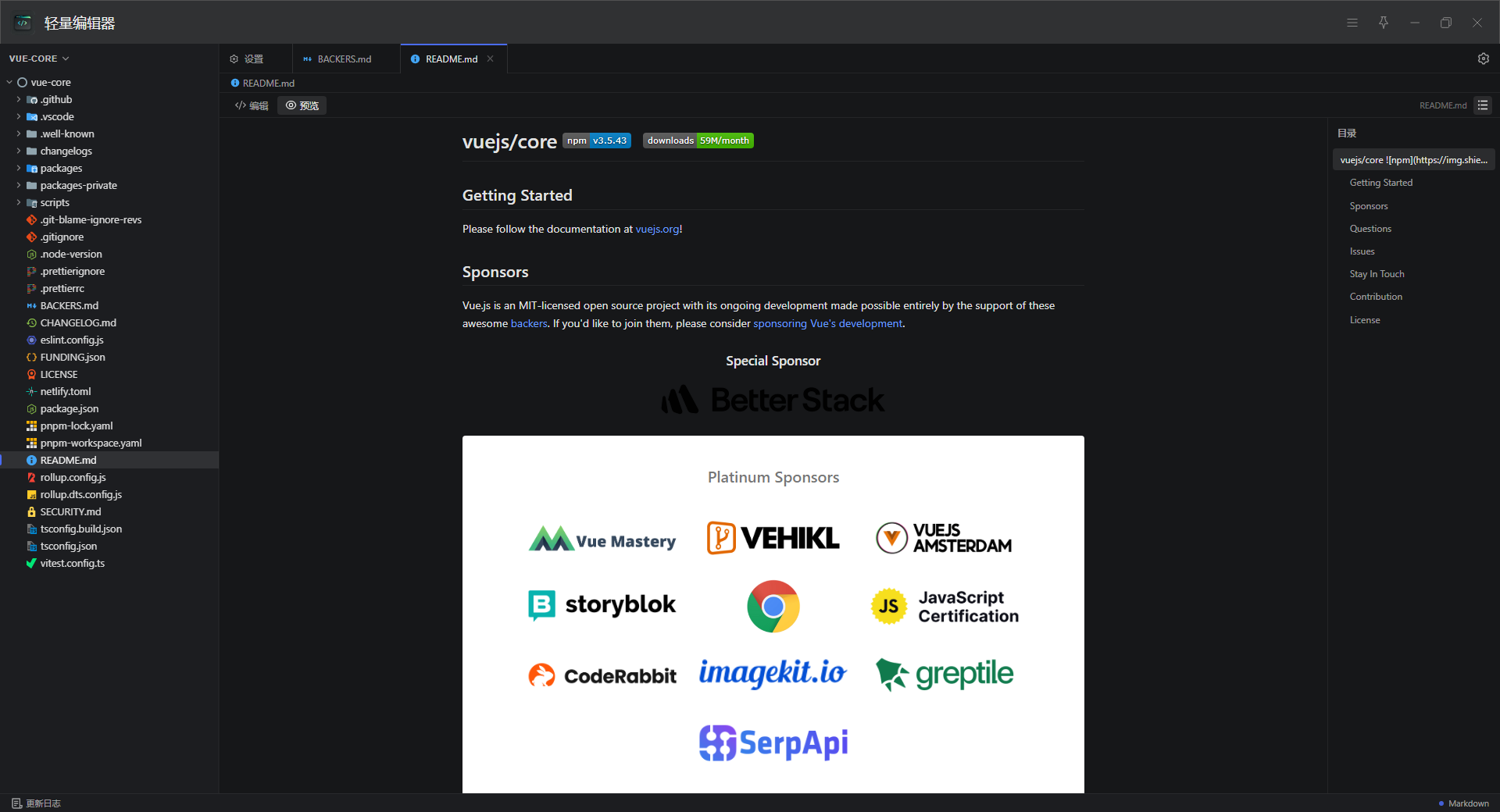1500x812 pixels.
Task: Jump to Sponsors in outline
Action: point(1369,206)
